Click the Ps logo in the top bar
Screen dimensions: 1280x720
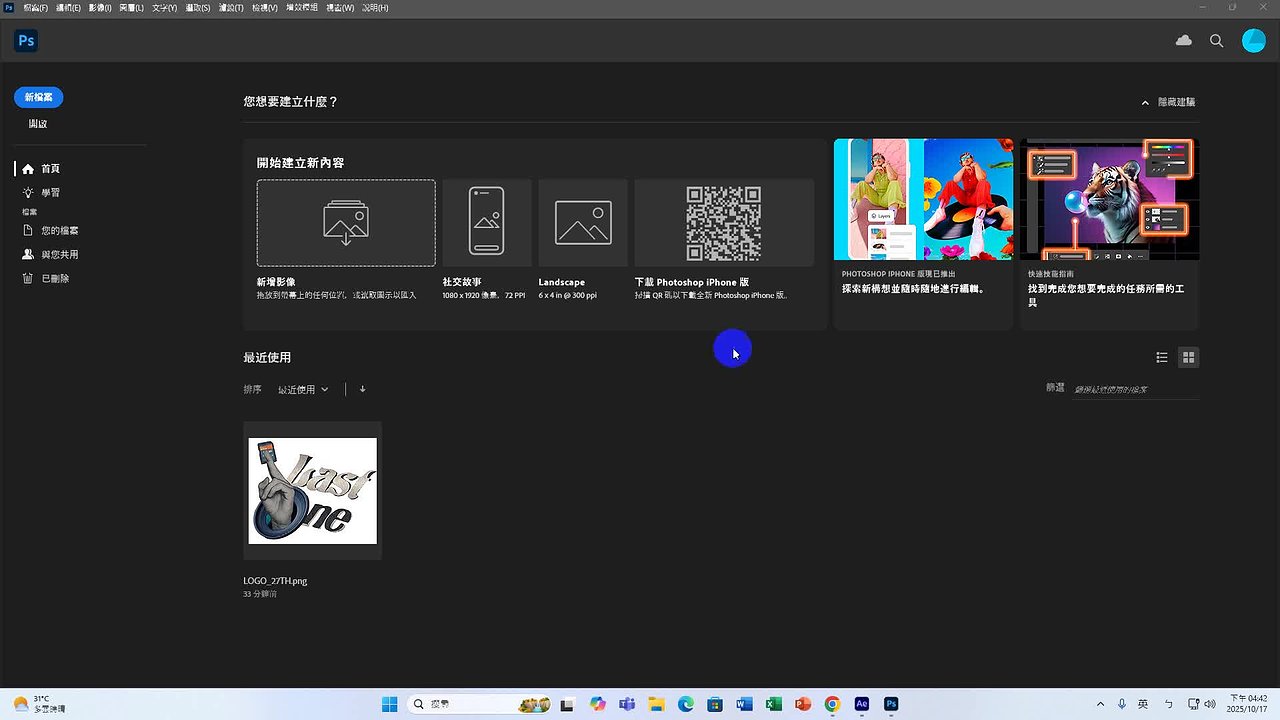coord(26,40)
